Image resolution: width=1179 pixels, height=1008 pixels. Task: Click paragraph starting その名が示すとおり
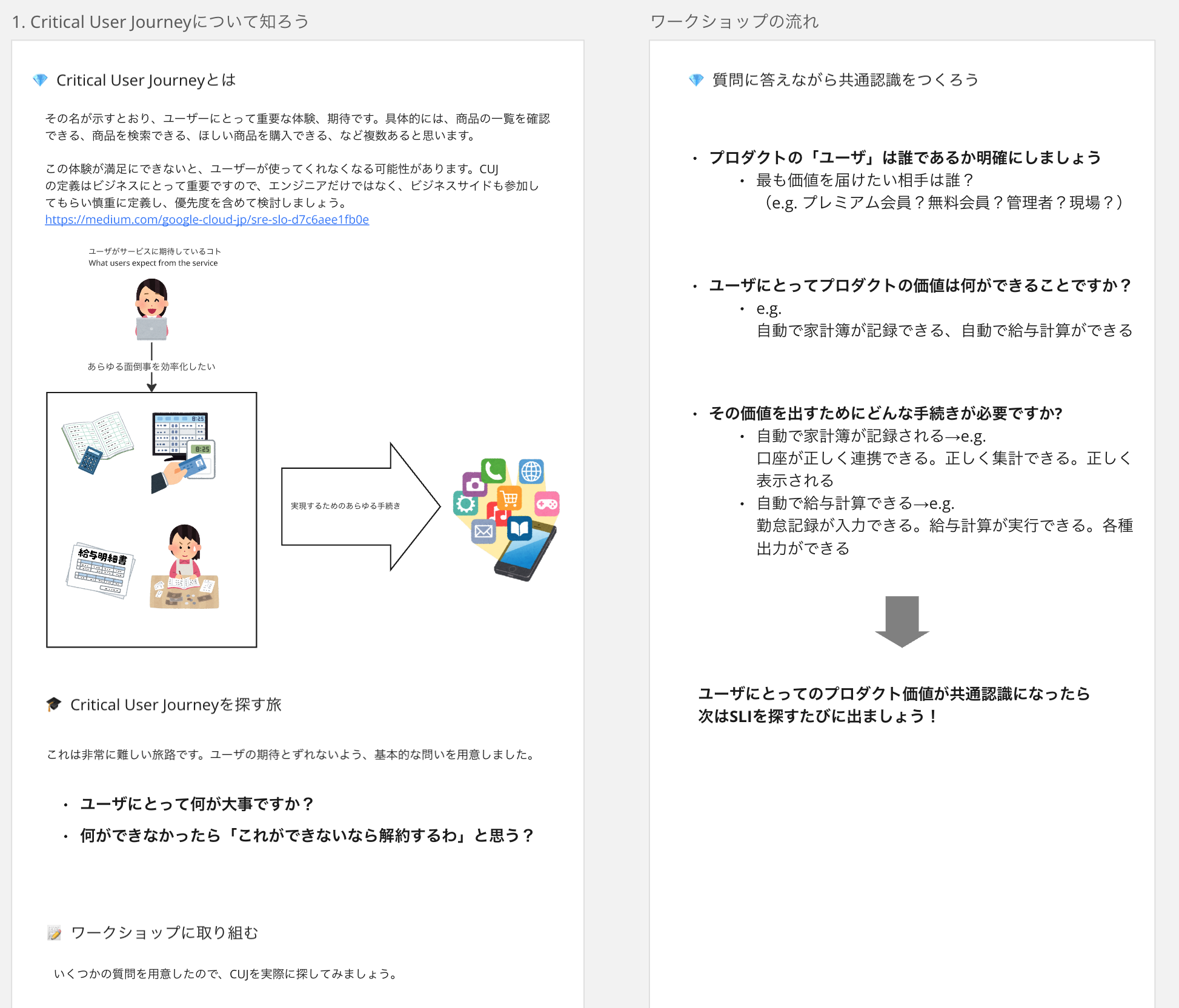(x=297, y=127)
